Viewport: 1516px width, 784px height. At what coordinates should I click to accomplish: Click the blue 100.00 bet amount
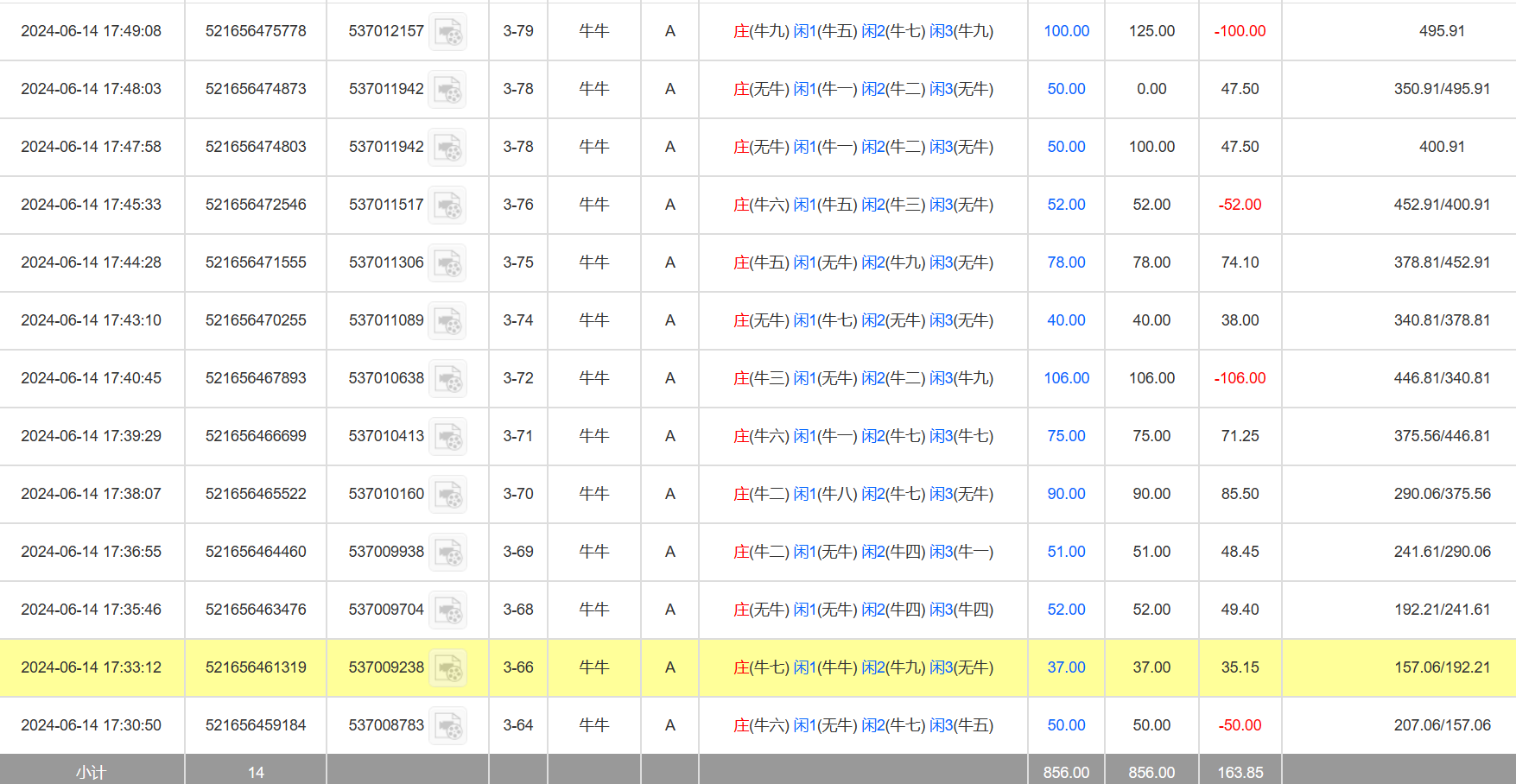click(x=1066, y=31)
